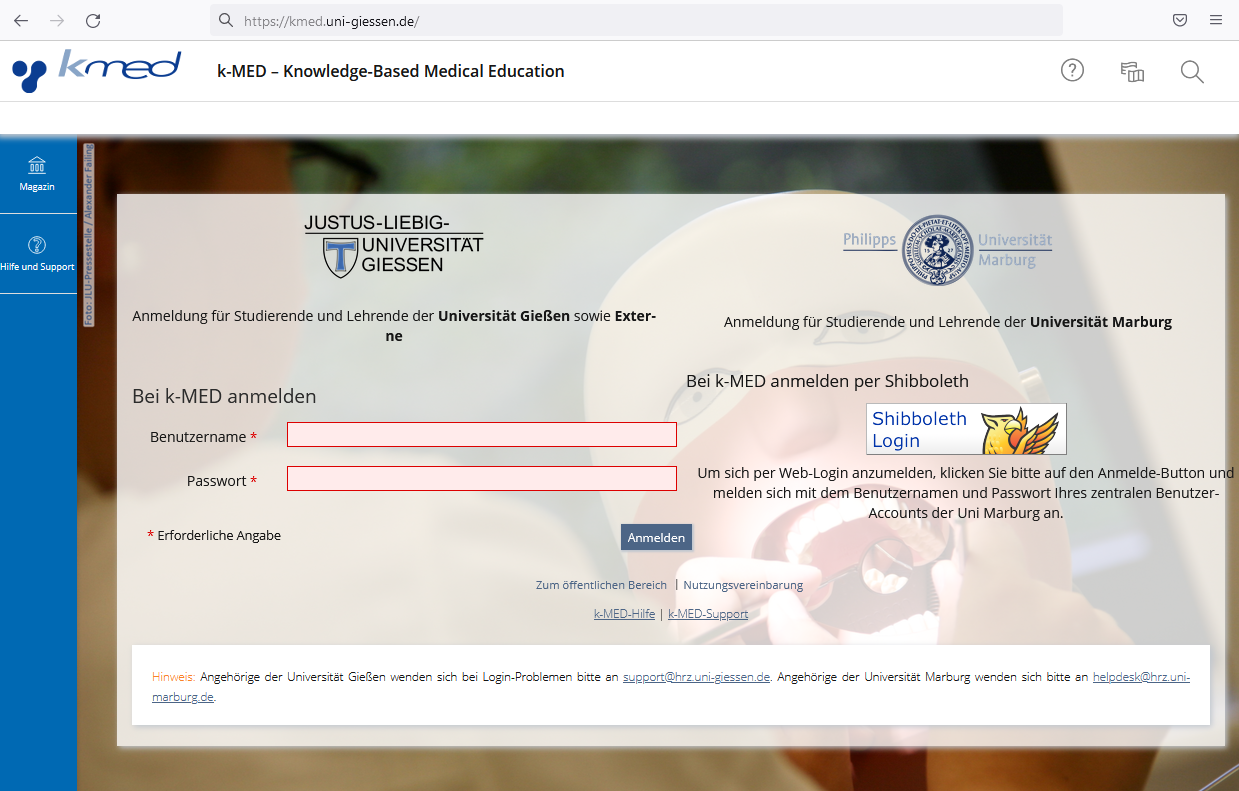Open Hilfe und Support sidebar item

(x=37, y=254)
